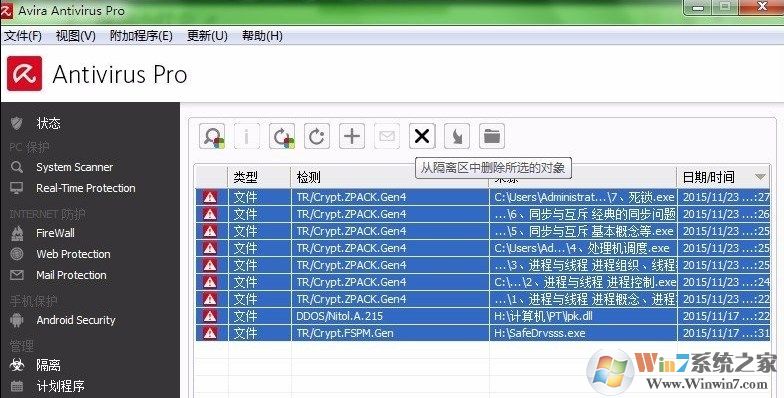The image size is (784, 398).
Task: Select the H:\计算机\PT\pk.dll source cell
Action: pyautogui.click(x=583, y=316)
